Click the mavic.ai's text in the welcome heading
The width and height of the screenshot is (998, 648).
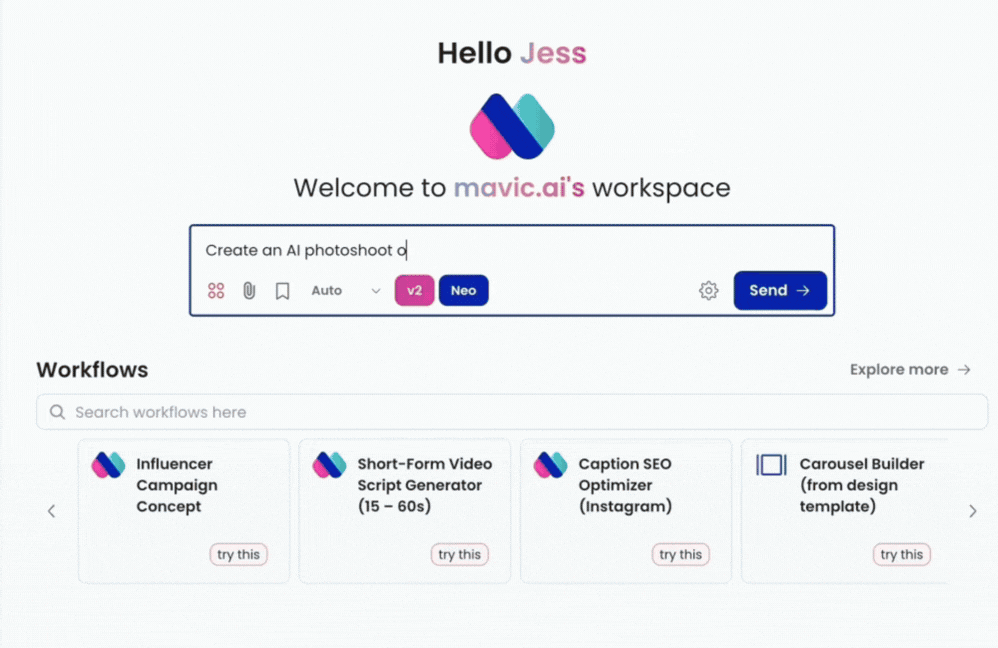click(519, 188)
